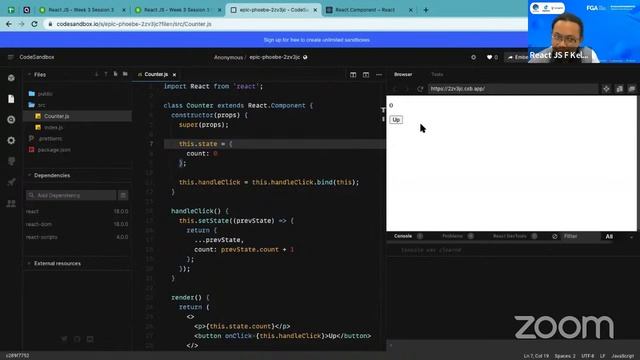The width and height of the screenshot is (640, 360).
Task: Click Spaces: 2 in the status bar
Action: tap(565, 356)
